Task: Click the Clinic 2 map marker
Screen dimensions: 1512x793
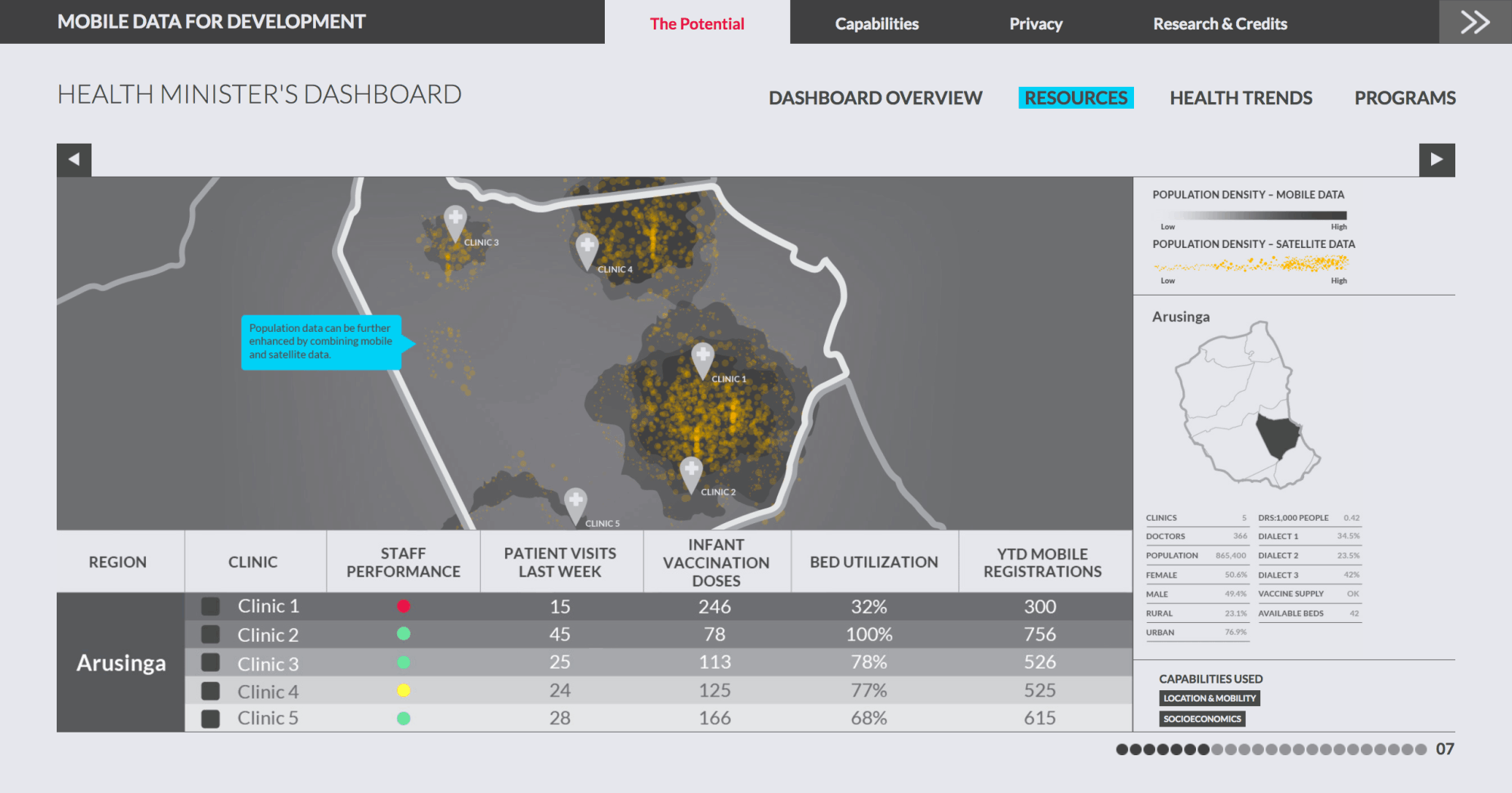Action: tap(690, 472)
